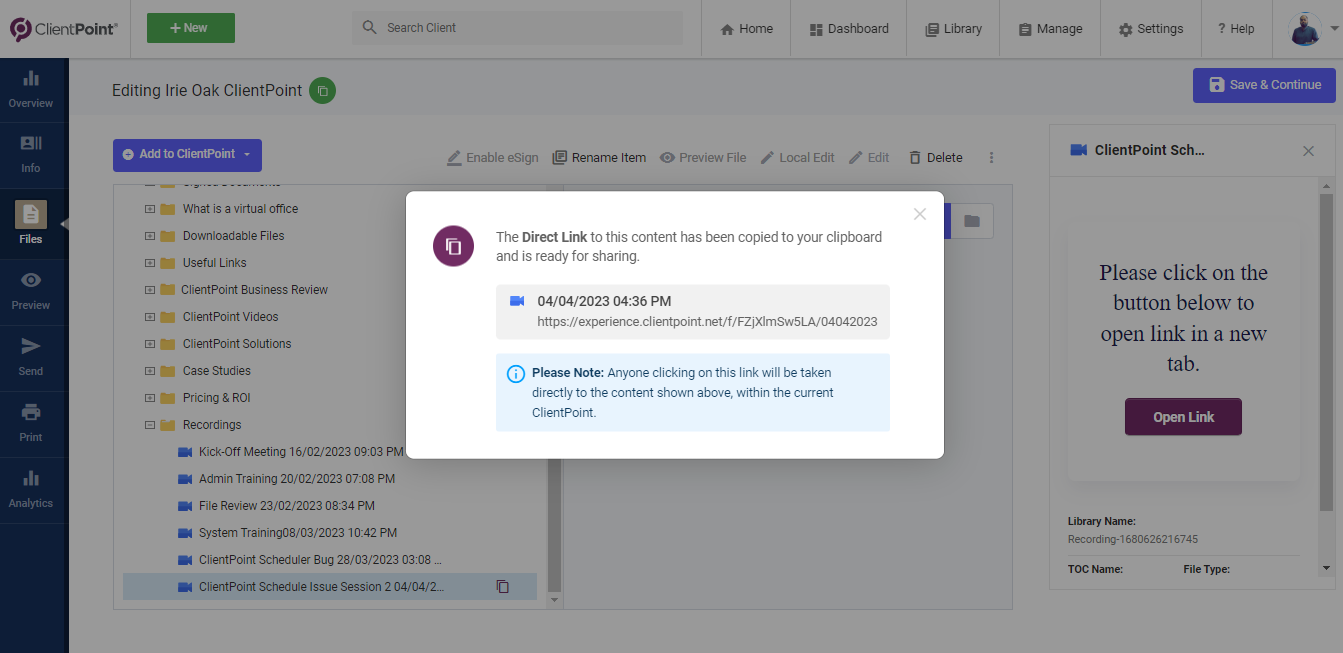Select ClientPoint Schedule Issue Session 2 recording
This screenshot has height=653, width=1343.
pos(330,587)
